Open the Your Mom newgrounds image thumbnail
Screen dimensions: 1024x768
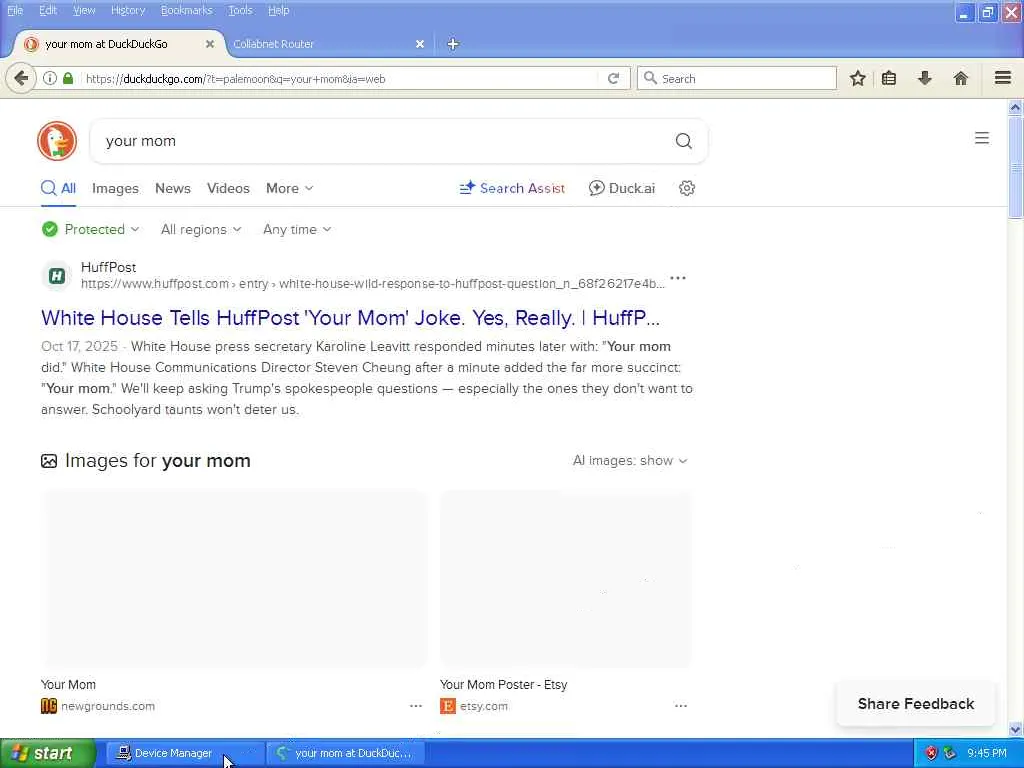[234, 579]
